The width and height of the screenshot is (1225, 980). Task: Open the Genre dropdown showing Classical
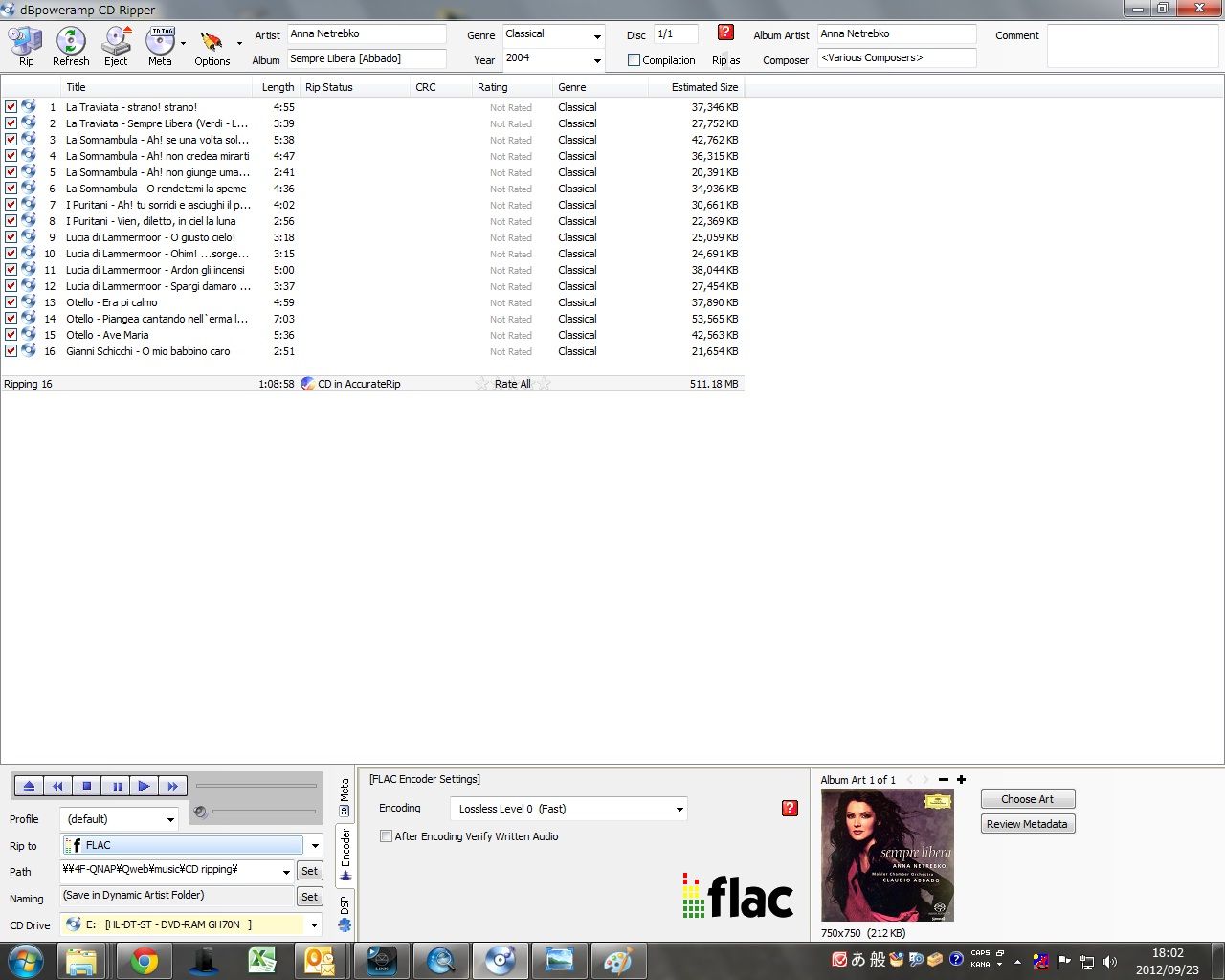pyautogui.click(x=597, y=36)
